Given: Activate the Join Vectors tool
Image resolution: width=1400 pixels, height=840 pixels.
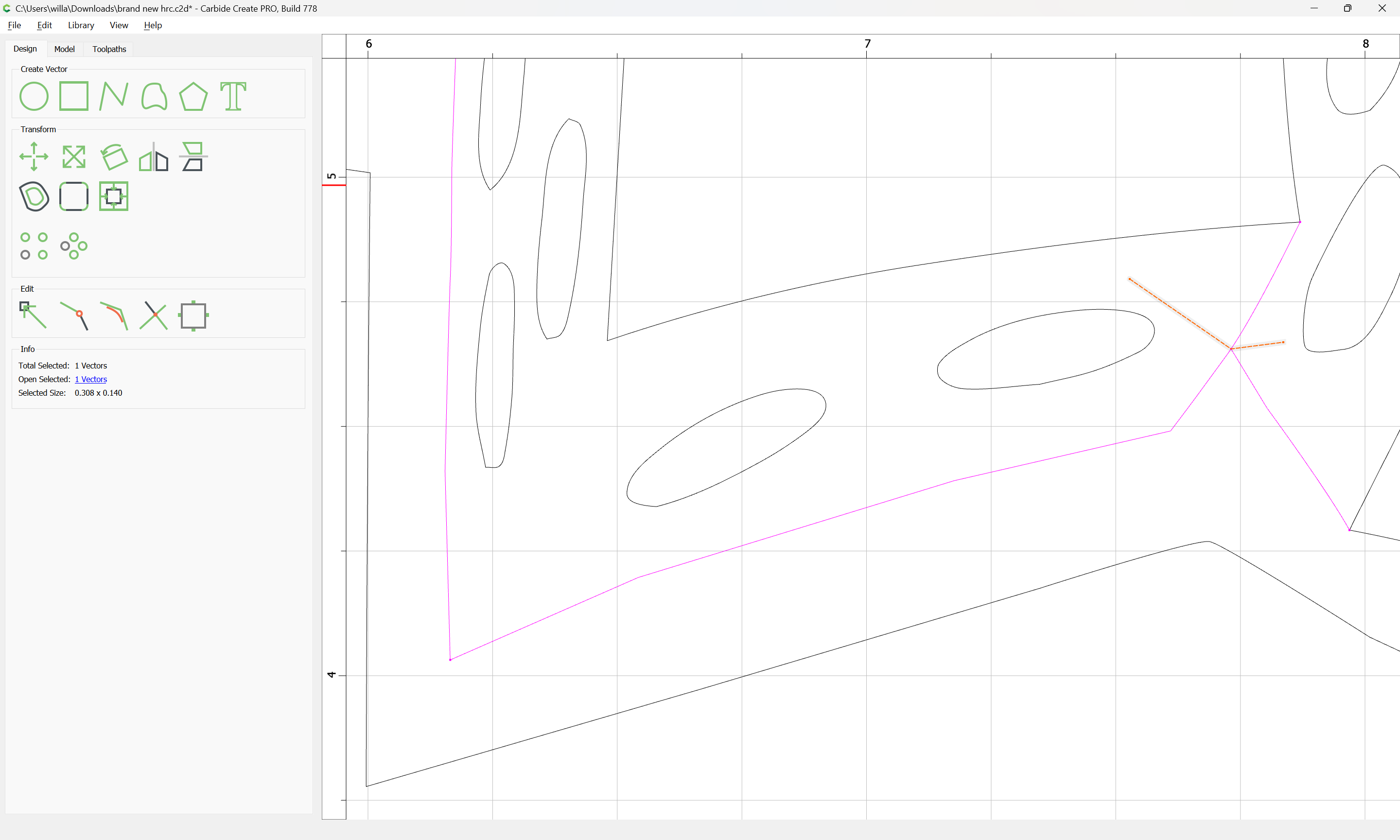Looking at the screenshot, I should tap(74, 315).
